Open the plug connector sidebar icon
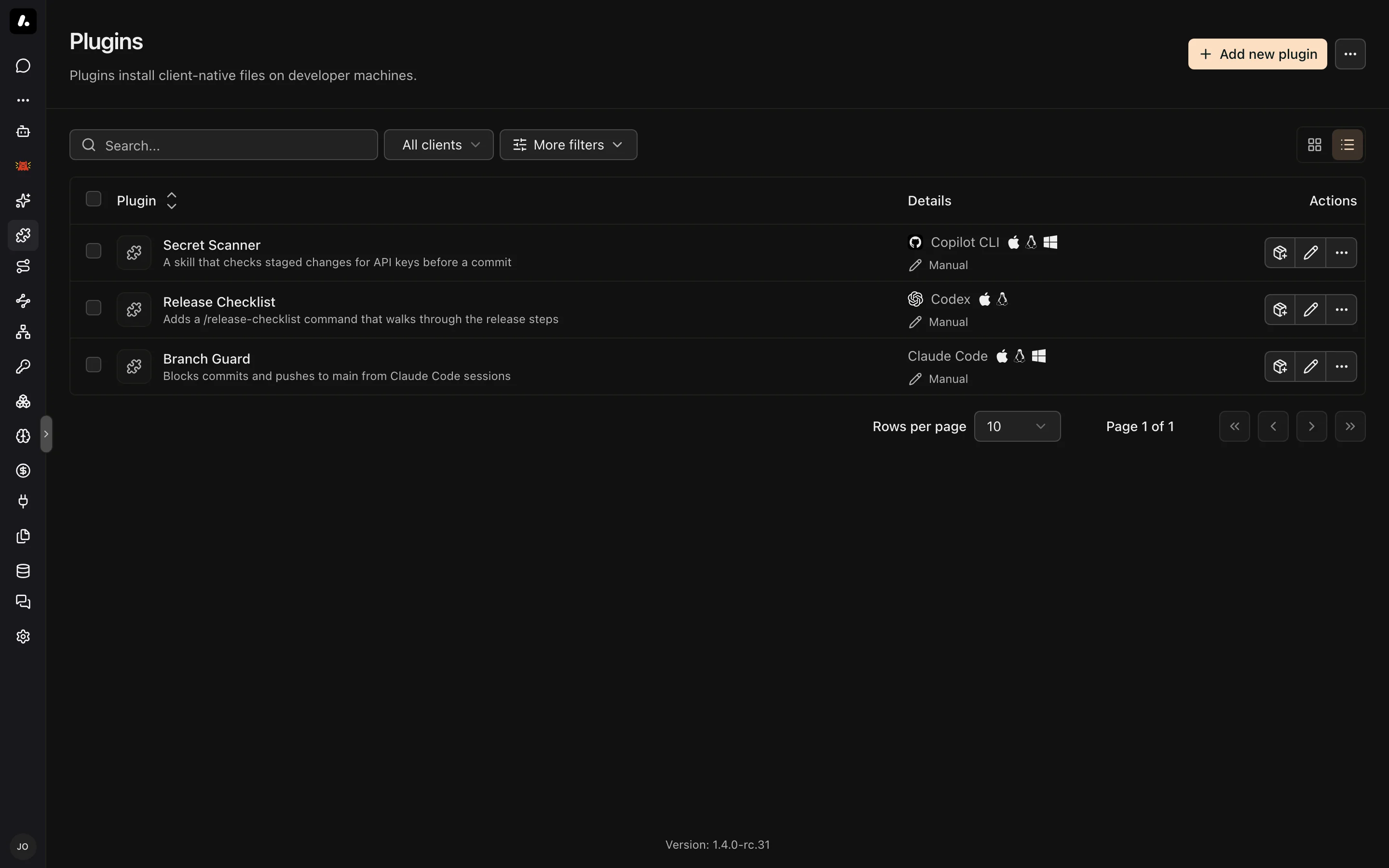The height and width of the screenshot is (868, 1389). click(23, 502)
